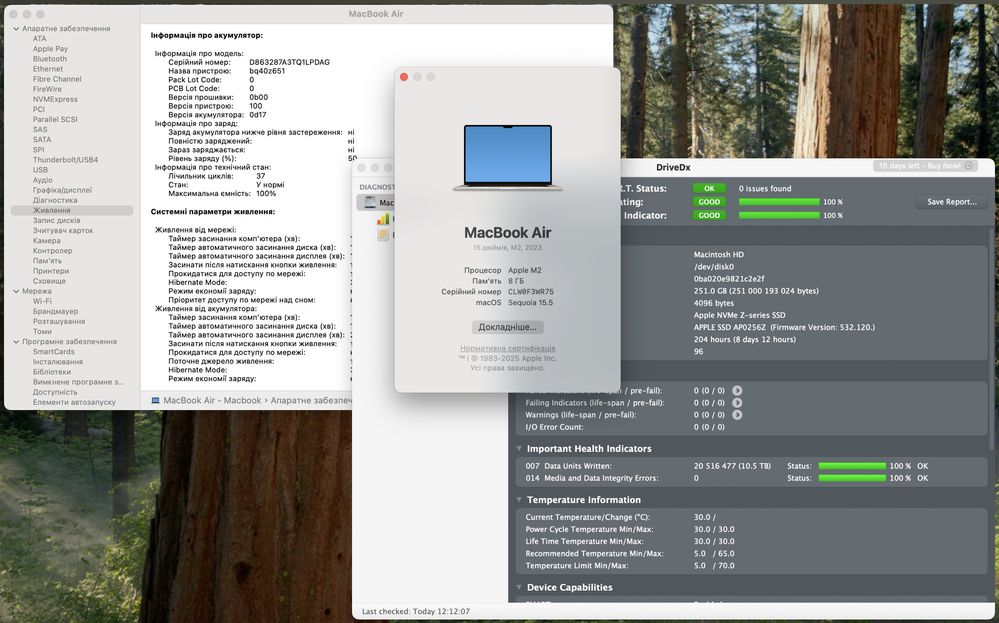Select Принтери in the sidebar
Image resolution: width=999 pixels, height=623 pixels.
coord(51,271)
